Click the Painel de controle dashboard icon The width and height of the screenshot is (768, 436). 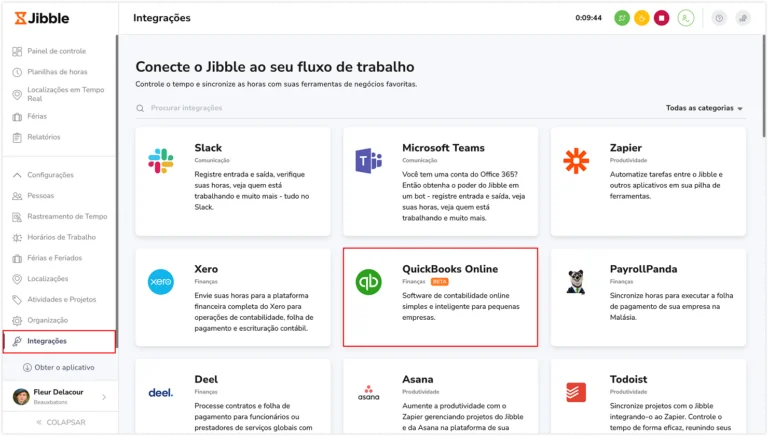coord(17,51)
